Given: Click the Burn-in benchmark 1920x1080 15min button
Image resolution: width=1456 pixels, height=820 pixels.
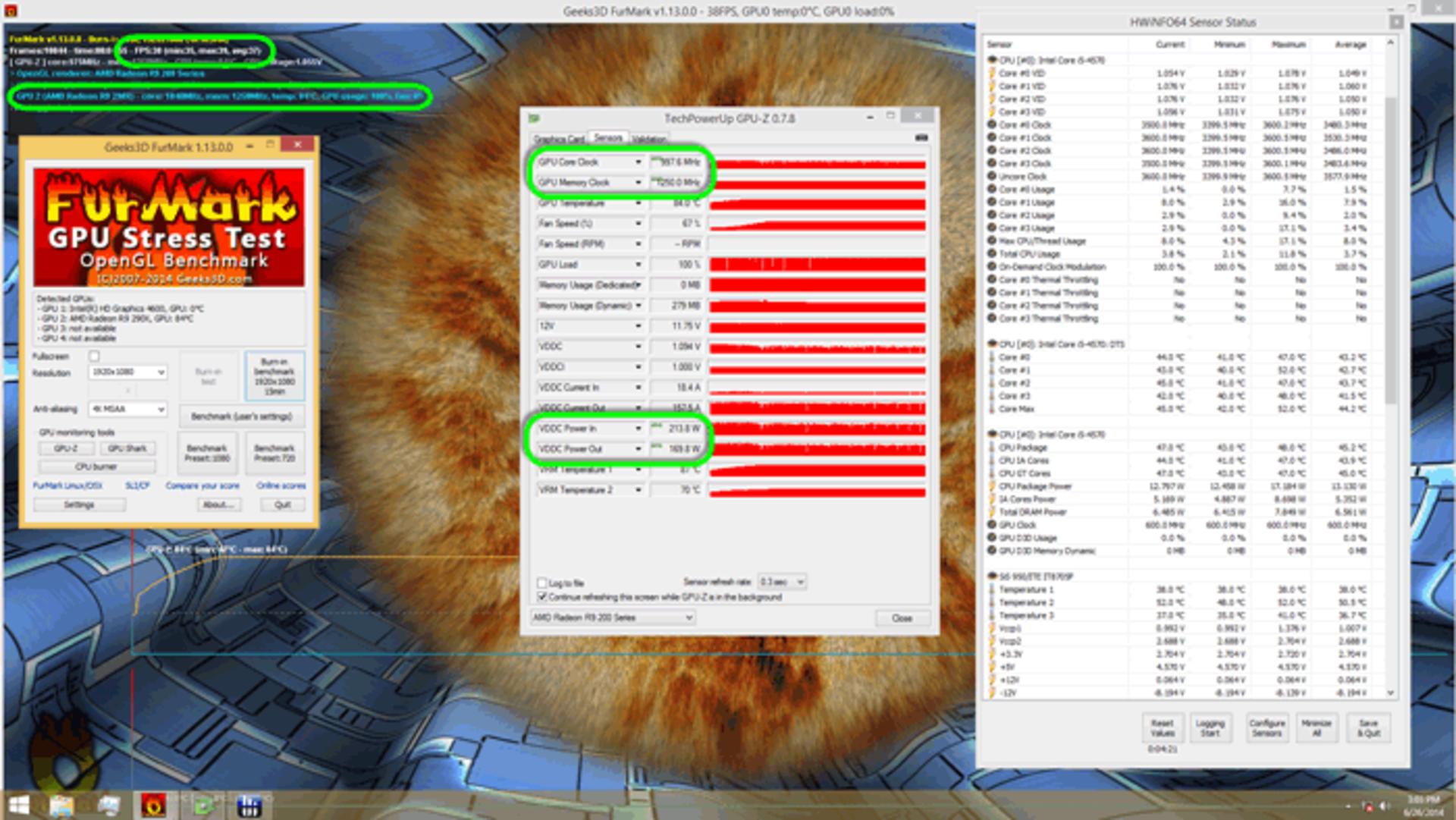Looking at the screenshot, I should tap(275, 376).
